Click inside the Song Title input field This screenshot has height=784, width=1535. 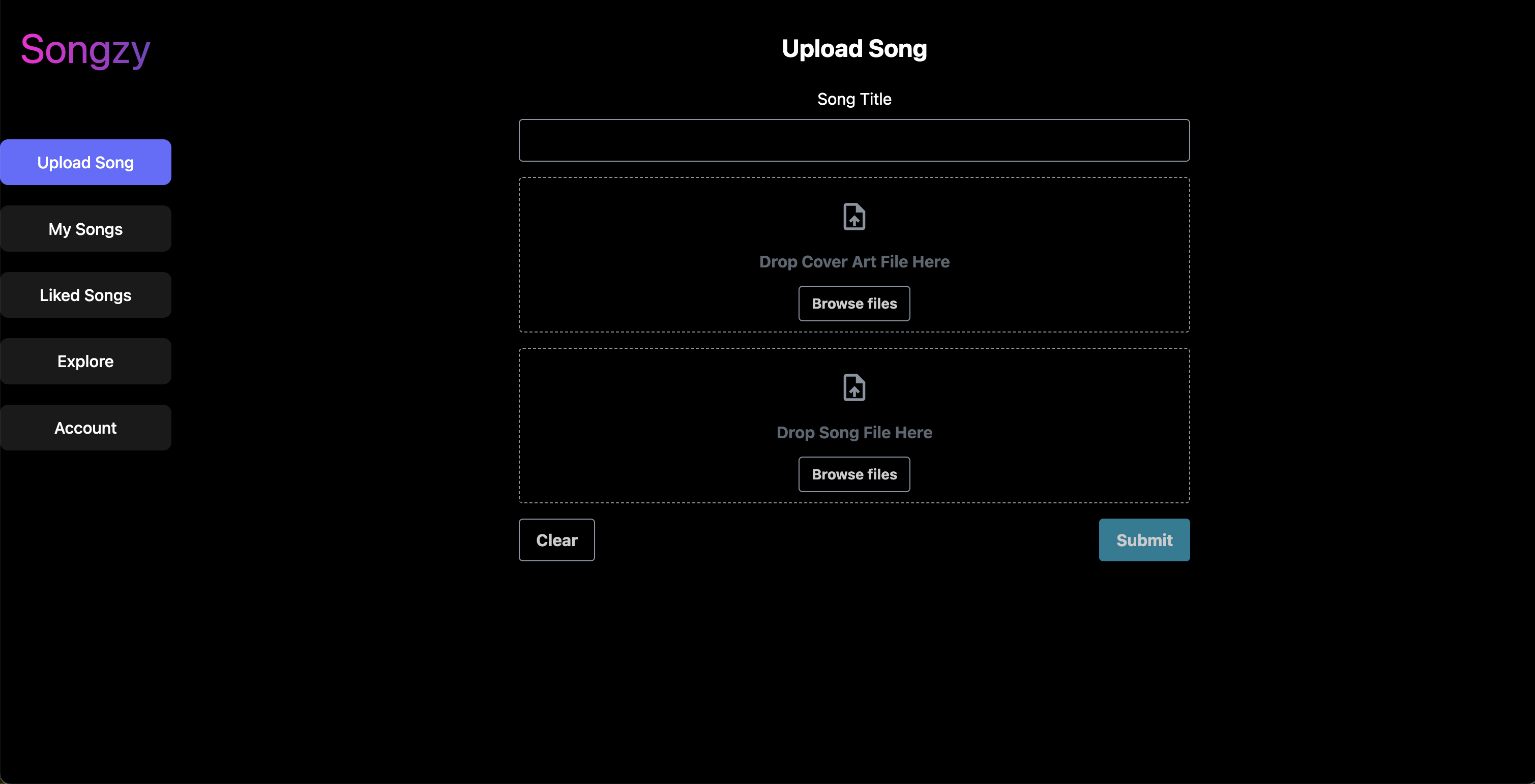(854, 139)
